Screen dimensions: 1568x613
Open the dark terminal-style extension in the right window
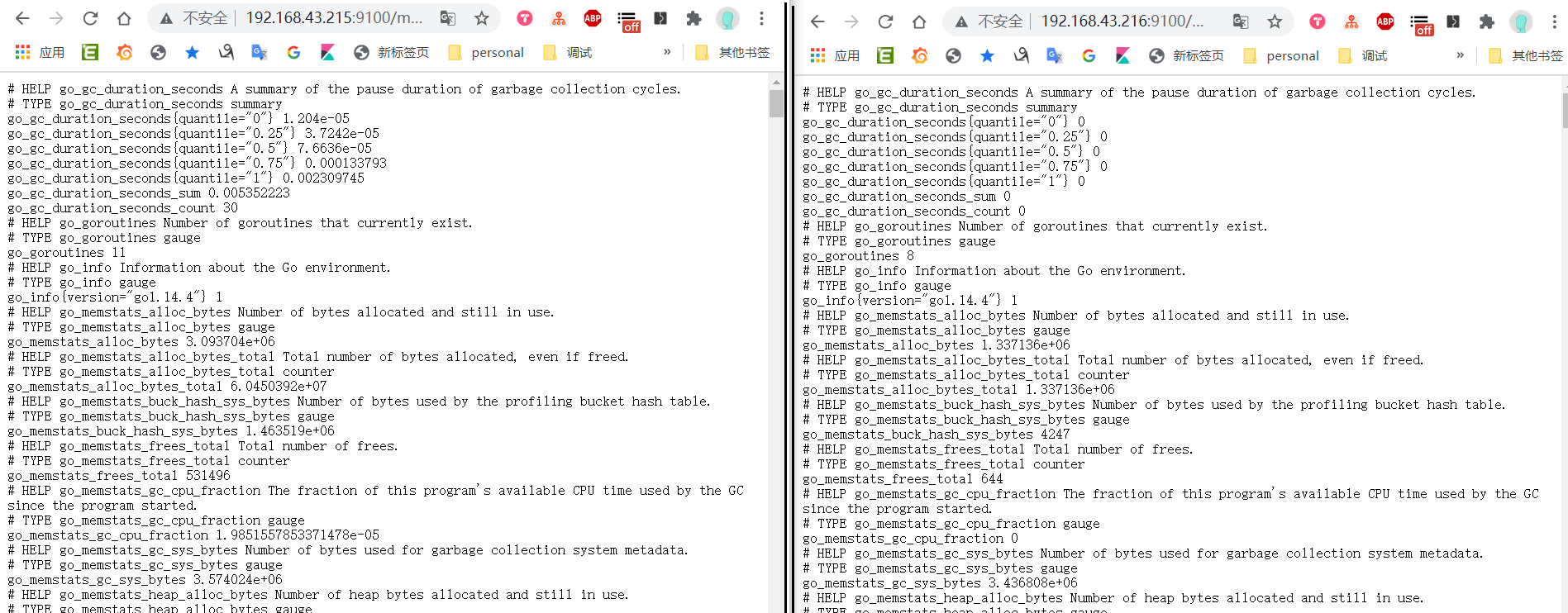[1453, 21]
